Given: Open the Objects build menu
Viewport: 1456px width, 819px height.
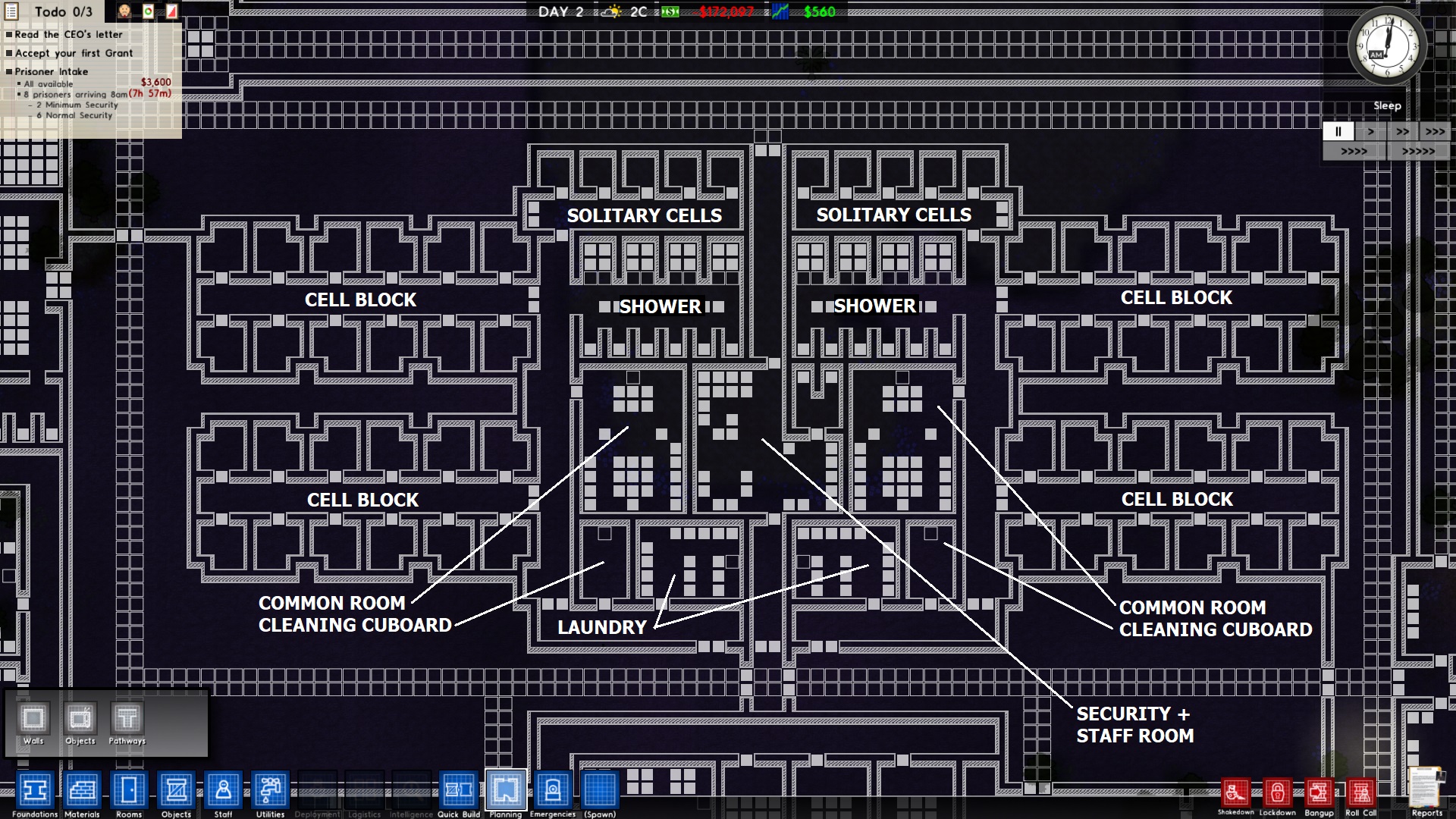Looking at the screenshot, I should point(176,790).
